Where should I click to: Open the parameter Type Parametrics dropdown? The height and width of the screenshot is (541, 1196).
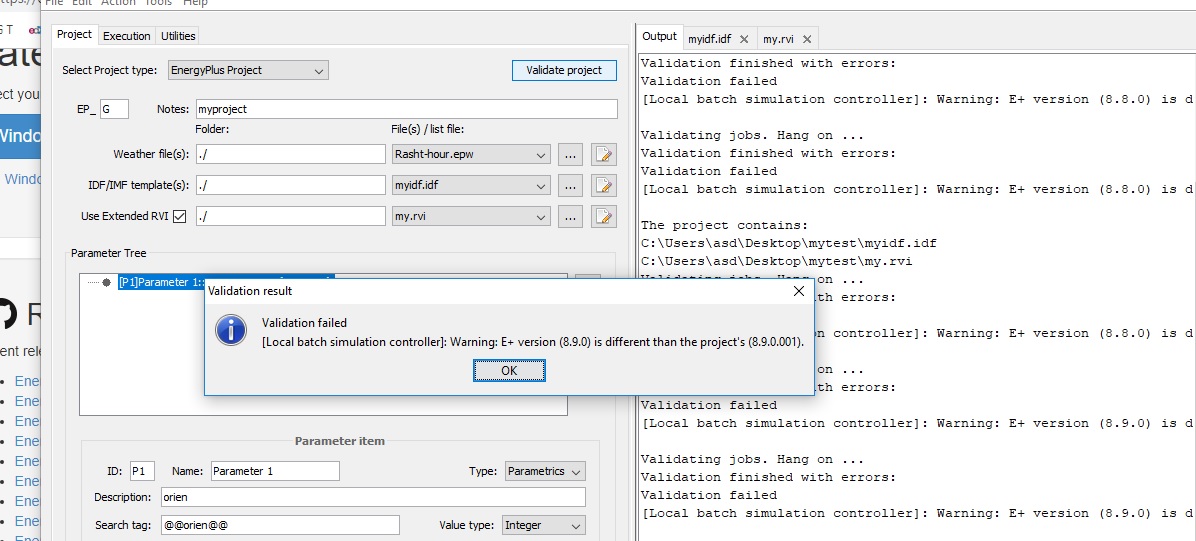tap(545, 471)
